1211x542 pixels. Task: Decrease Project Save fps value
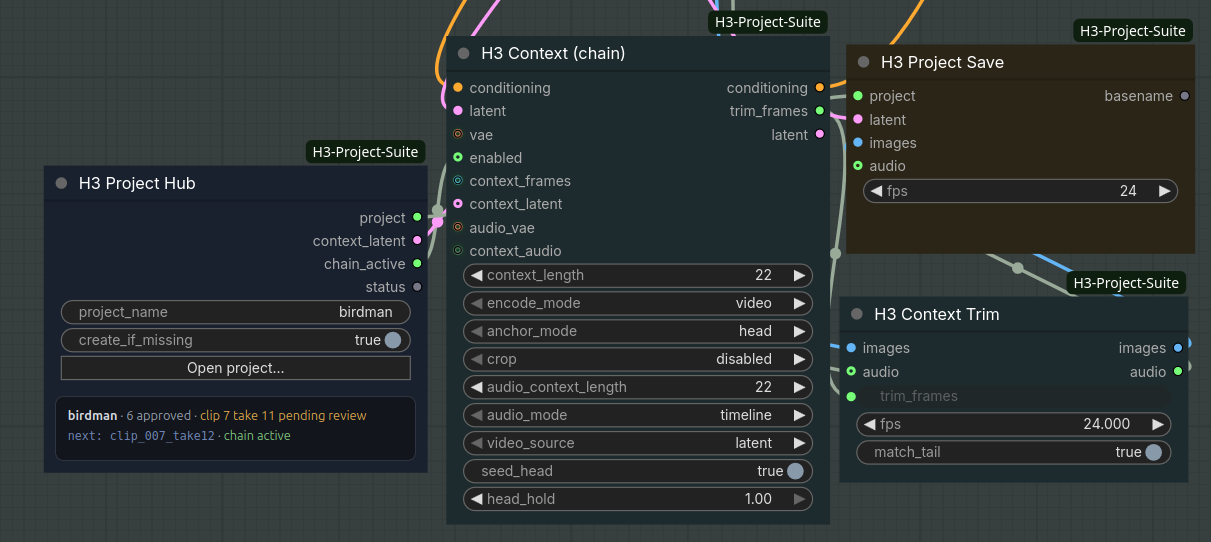coord(877,191)
